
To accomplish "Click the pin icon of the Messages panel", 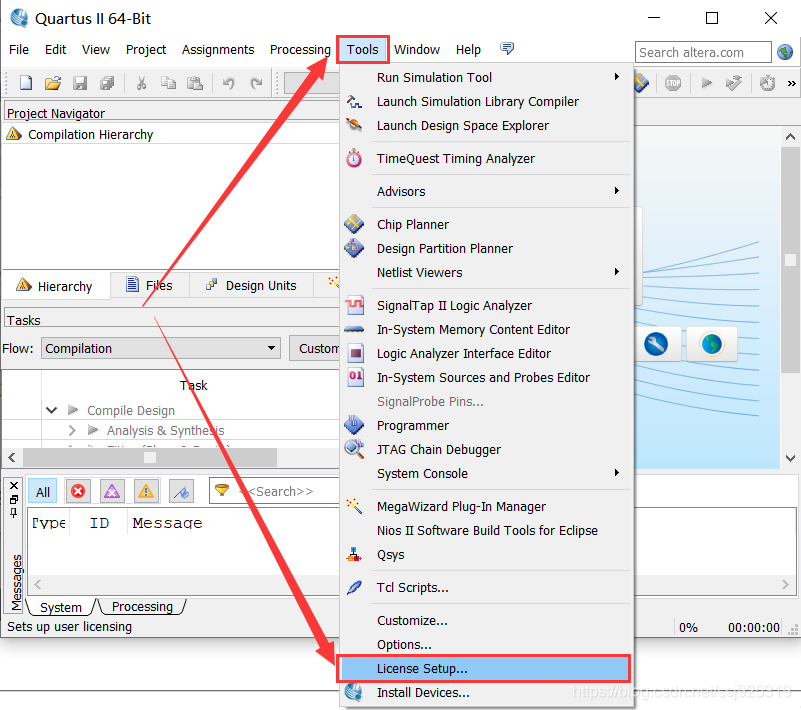I will click(14, 512).
